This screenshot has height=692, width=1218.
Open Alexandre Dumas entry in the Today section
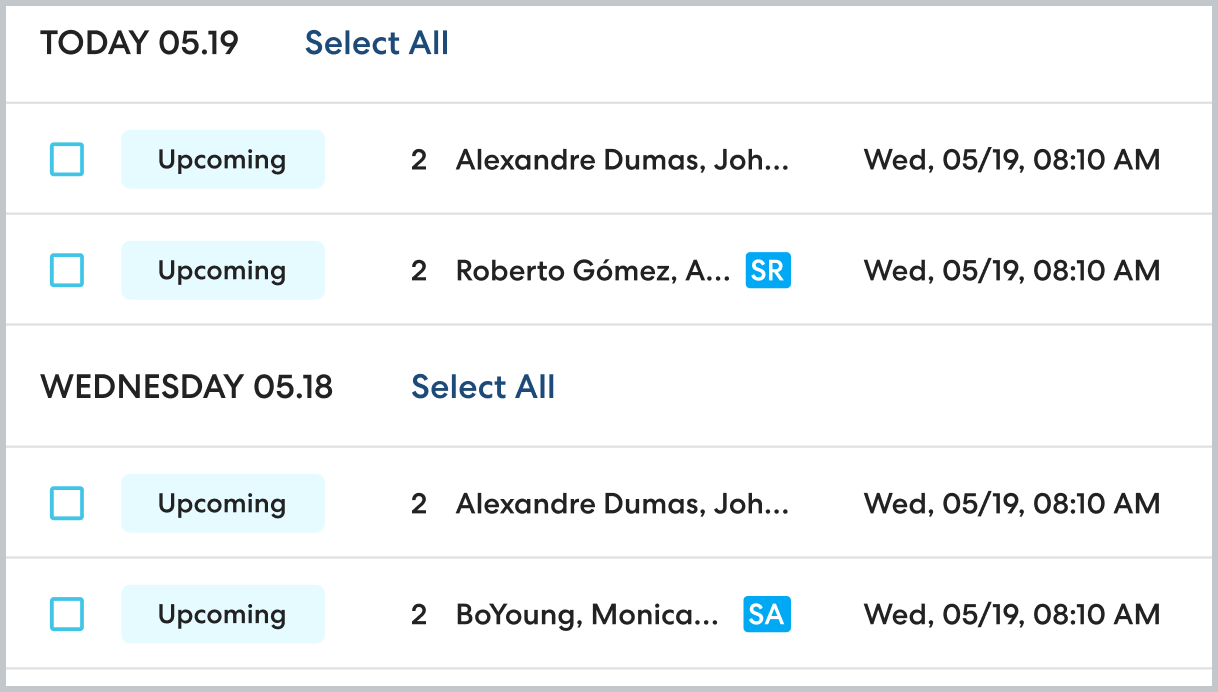click(622, 159)
